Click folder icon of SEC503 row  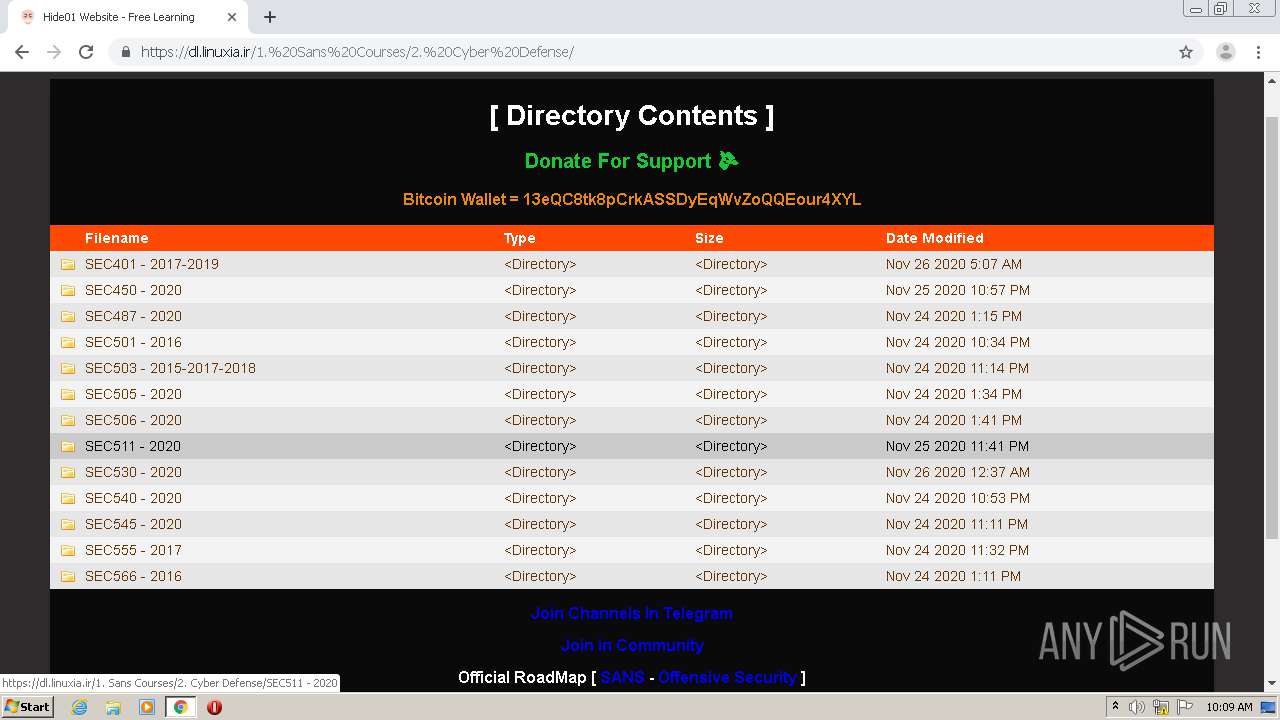pos(68,368)
